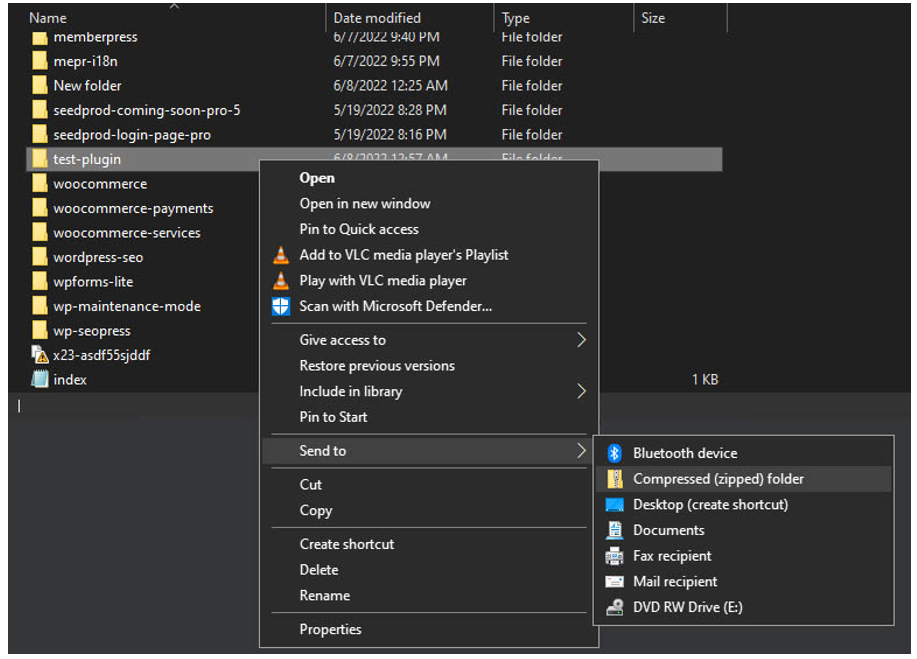Click the Mail recipient envelope icon
This screenshot has width=917, height=659.
615,582
